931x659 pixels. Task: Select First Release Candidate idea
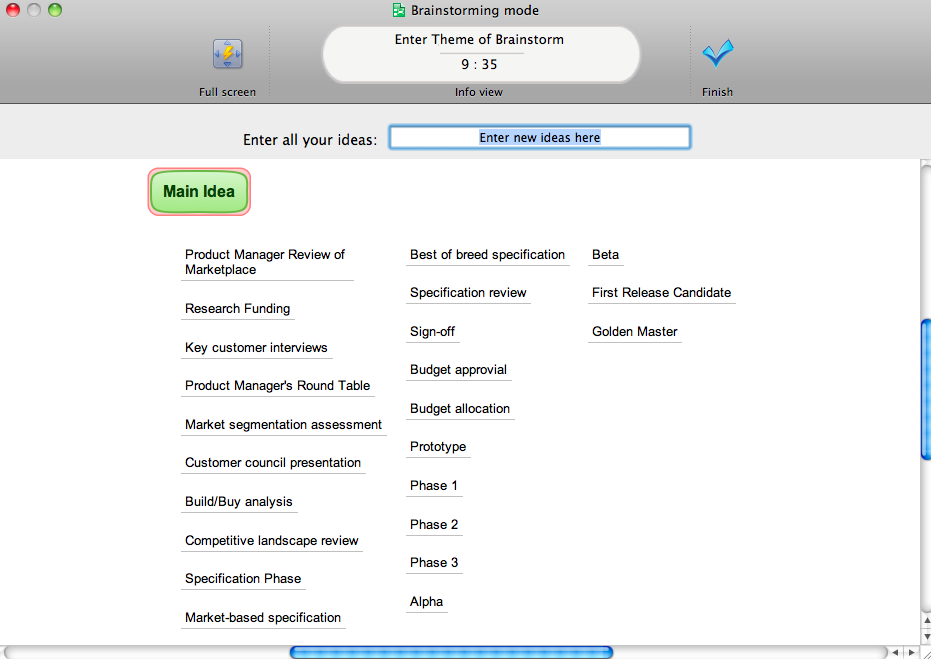click(x=661, y=293)
